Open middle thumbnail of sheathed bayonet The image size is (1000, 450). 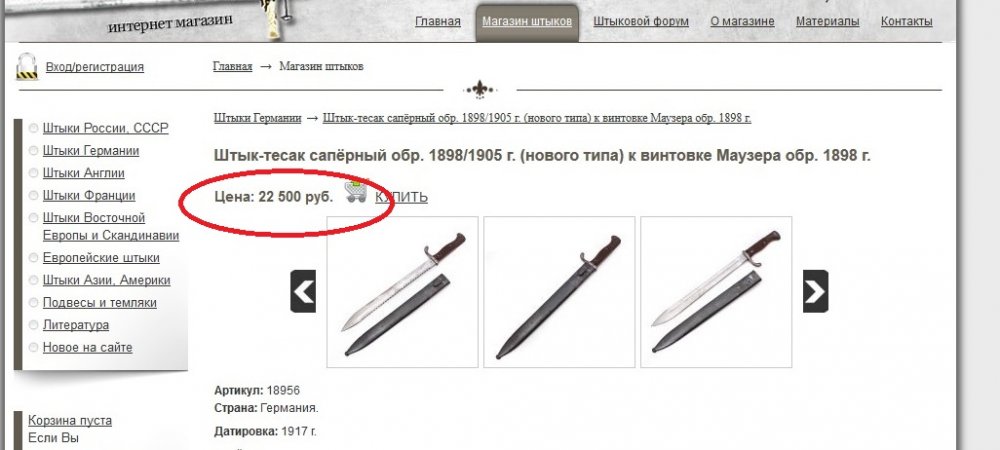[x=559, y=292]
